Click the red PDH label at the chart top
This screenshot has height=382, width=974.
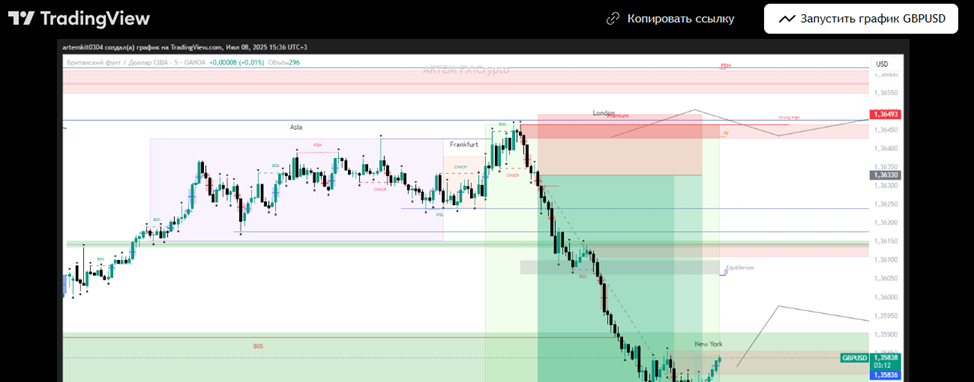726,65
